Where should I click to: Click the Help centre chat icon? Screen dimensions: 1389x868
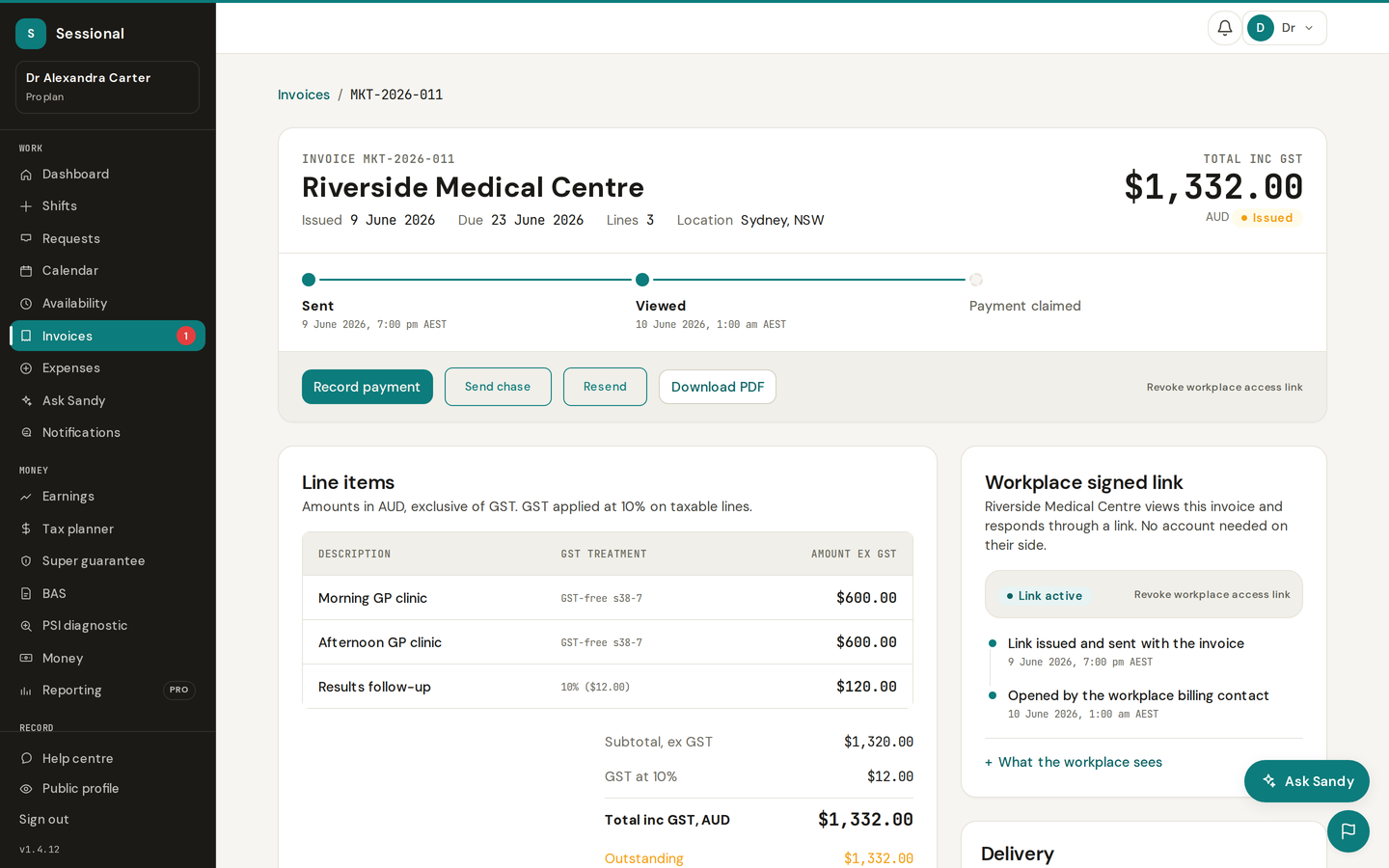[26, 759]
